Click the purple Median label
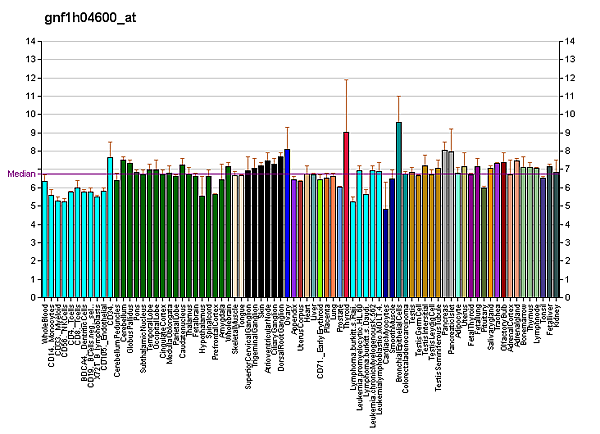Screen dimensions: 600x434 pyautogui.click(x=22, y=173)
